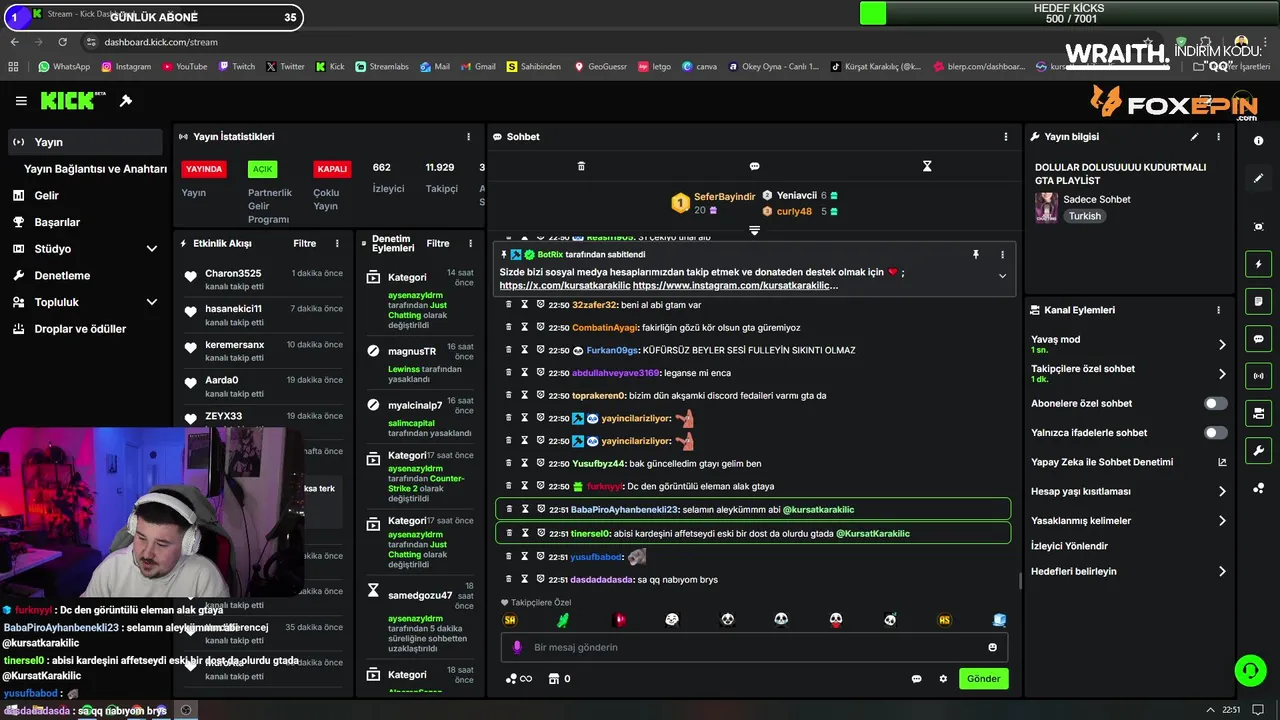Image resolution: width=1280 pixels, height=720 pixels.
Task: Open the hamburger menu beside Kick logo
Action: pyautogui.click(x=21, y=101)
